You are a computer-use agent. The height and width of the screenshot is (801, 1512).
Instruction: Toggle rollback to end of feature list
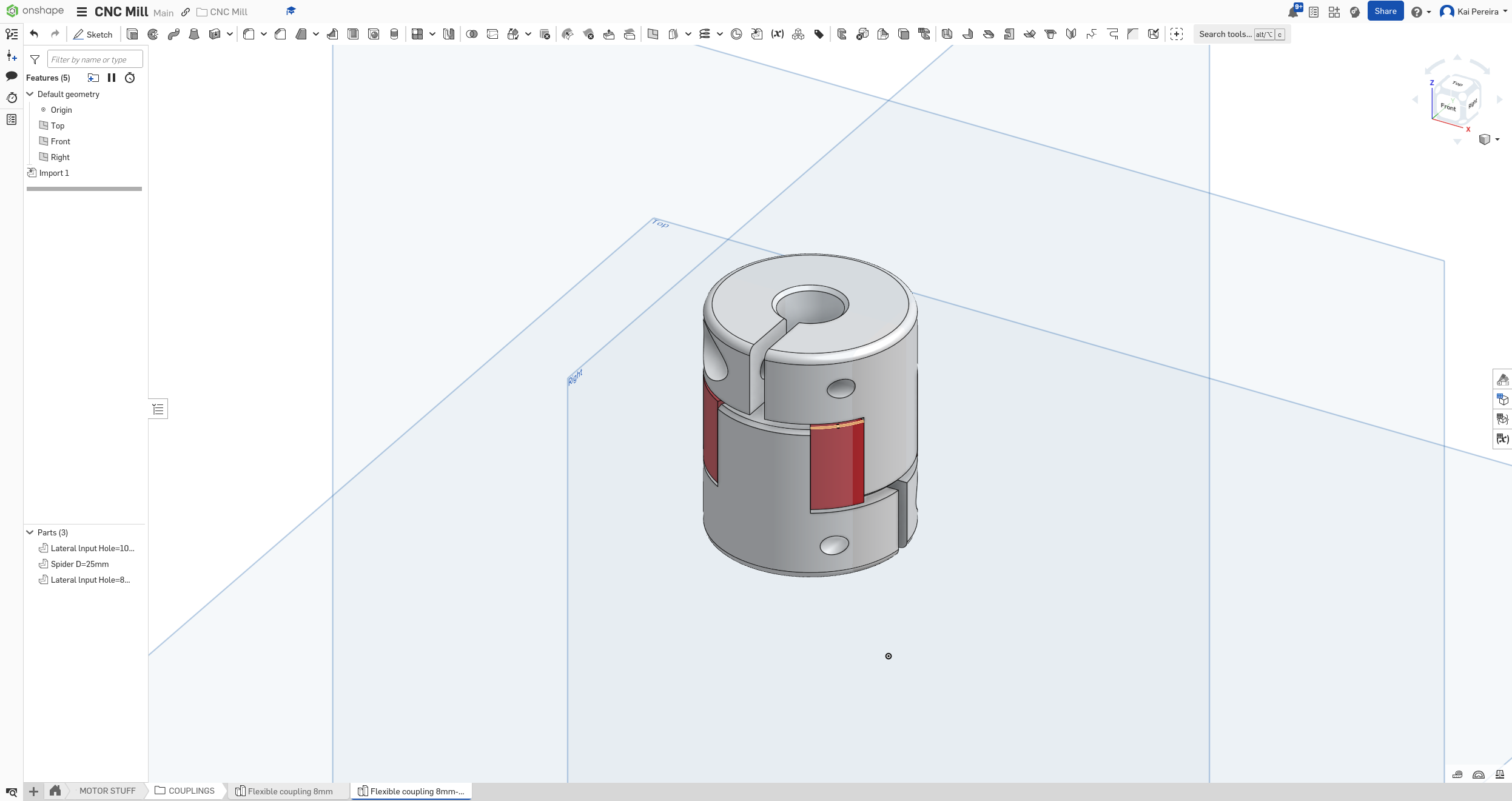[130, 77]
